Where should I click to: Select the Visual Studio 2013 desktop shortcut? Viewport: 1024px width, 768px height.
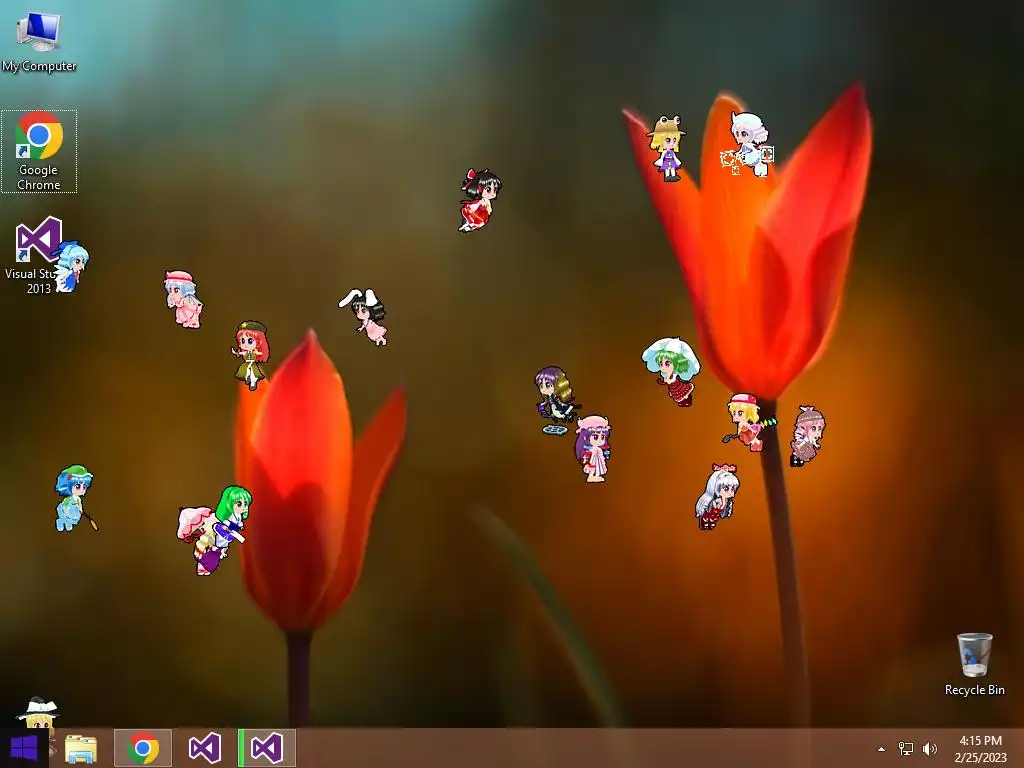point(38,256)
